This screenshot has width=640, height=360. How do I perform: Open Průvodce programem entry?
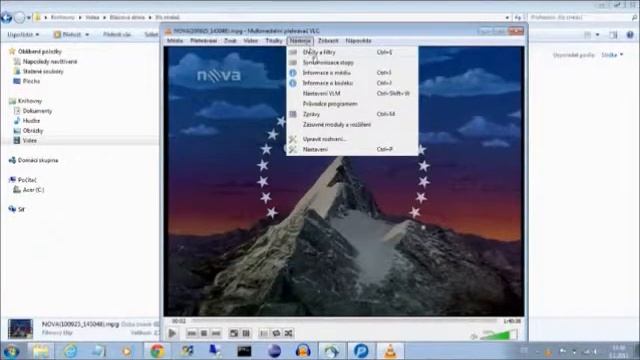(x=352, y=104)
